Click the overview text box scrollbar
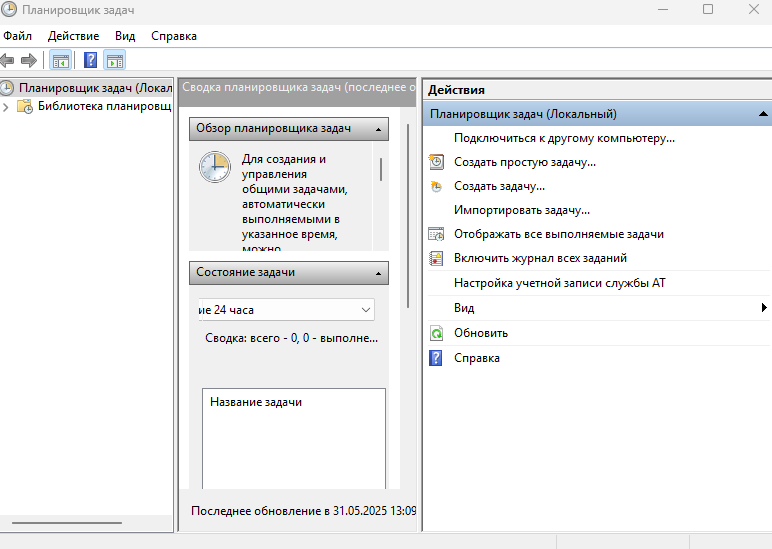This screenshot has height=549, width=772. (381, 169)
